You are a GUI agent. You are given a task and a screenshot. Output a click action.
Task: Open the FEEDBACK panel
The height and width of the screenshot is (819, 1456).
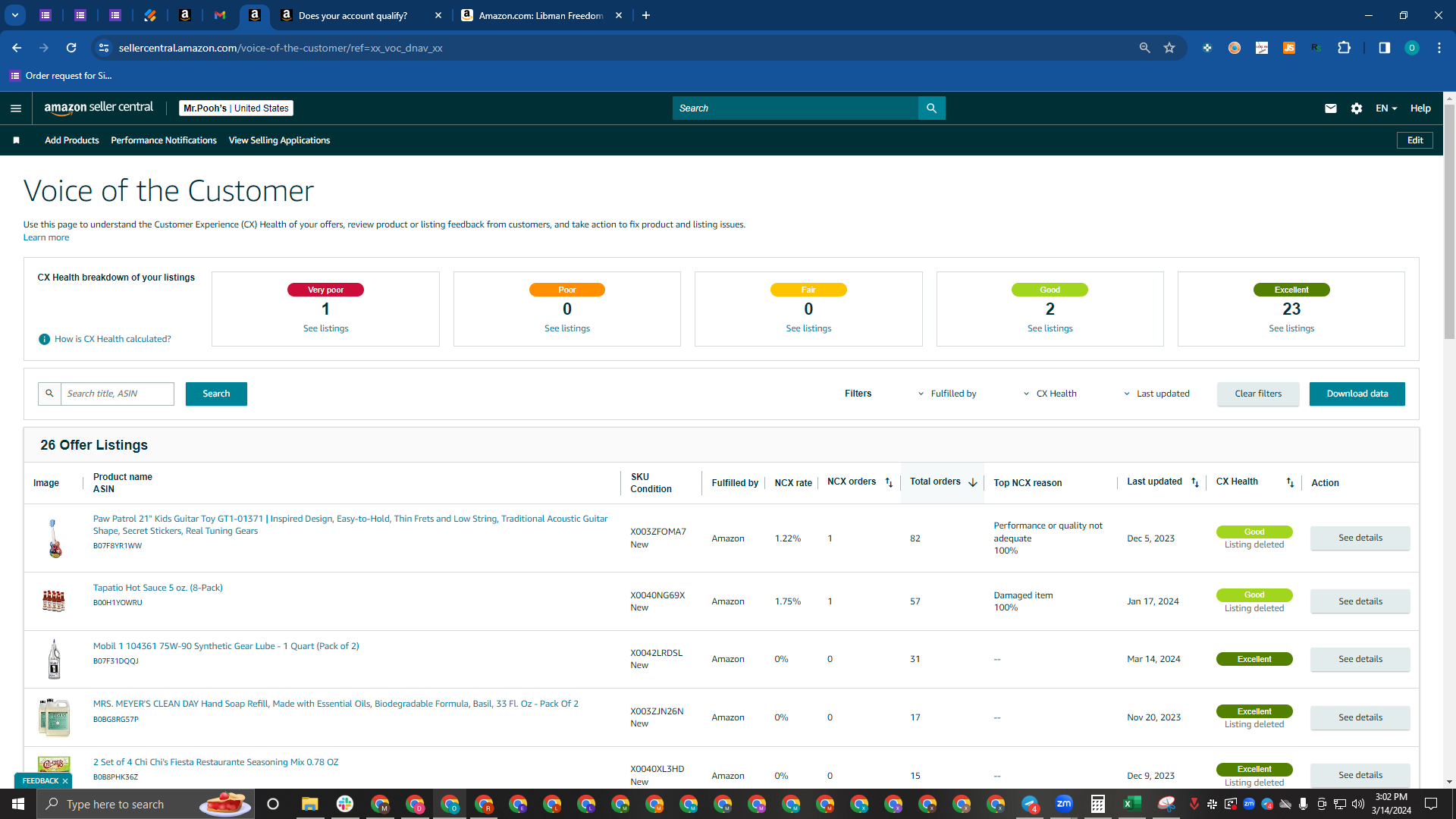point(39,781)
